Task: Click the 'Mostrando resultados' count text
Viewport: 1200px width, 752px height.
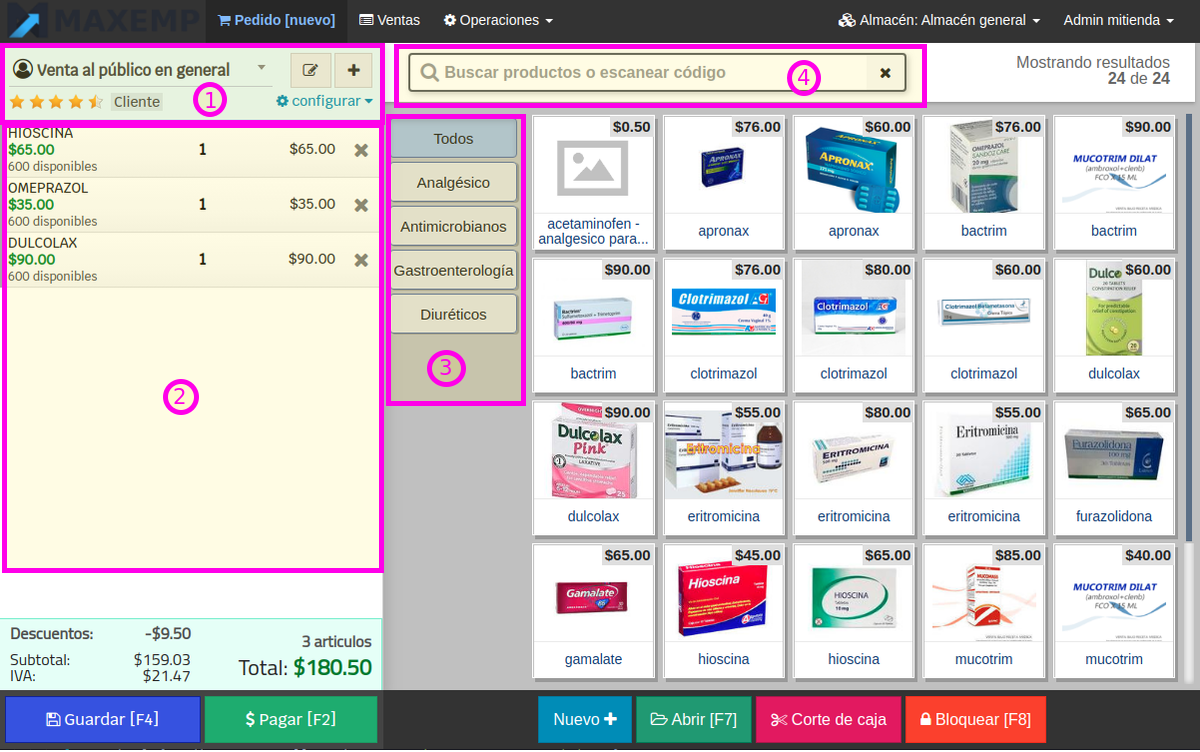Action: [x=1093, y=70]
